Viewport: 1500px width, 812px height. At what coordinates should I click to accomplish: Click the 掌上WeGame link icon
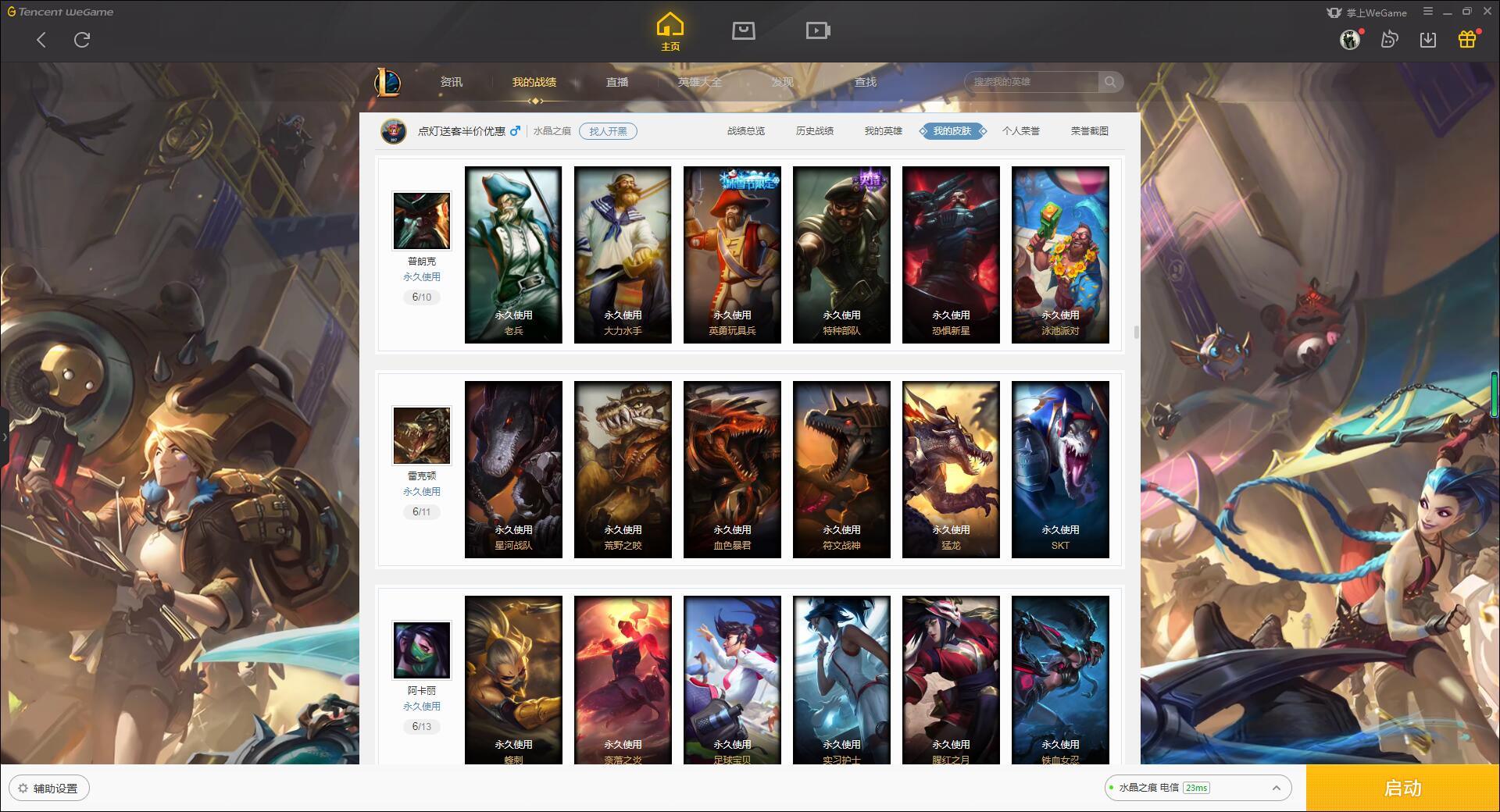point(1366,12)
